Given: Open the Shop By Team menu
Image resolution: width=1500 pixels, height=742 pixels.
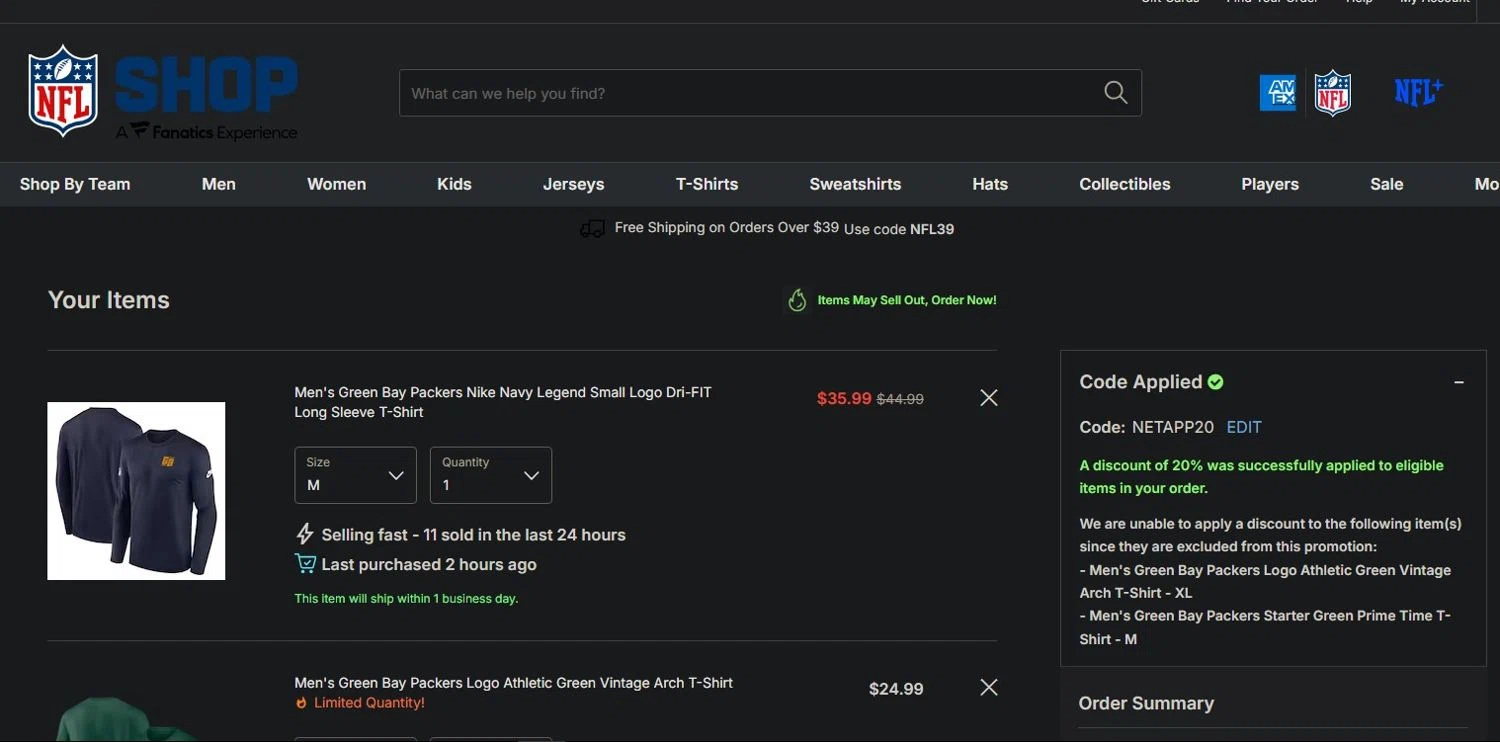Looking at the screenshot, I should tap(75, 184).
